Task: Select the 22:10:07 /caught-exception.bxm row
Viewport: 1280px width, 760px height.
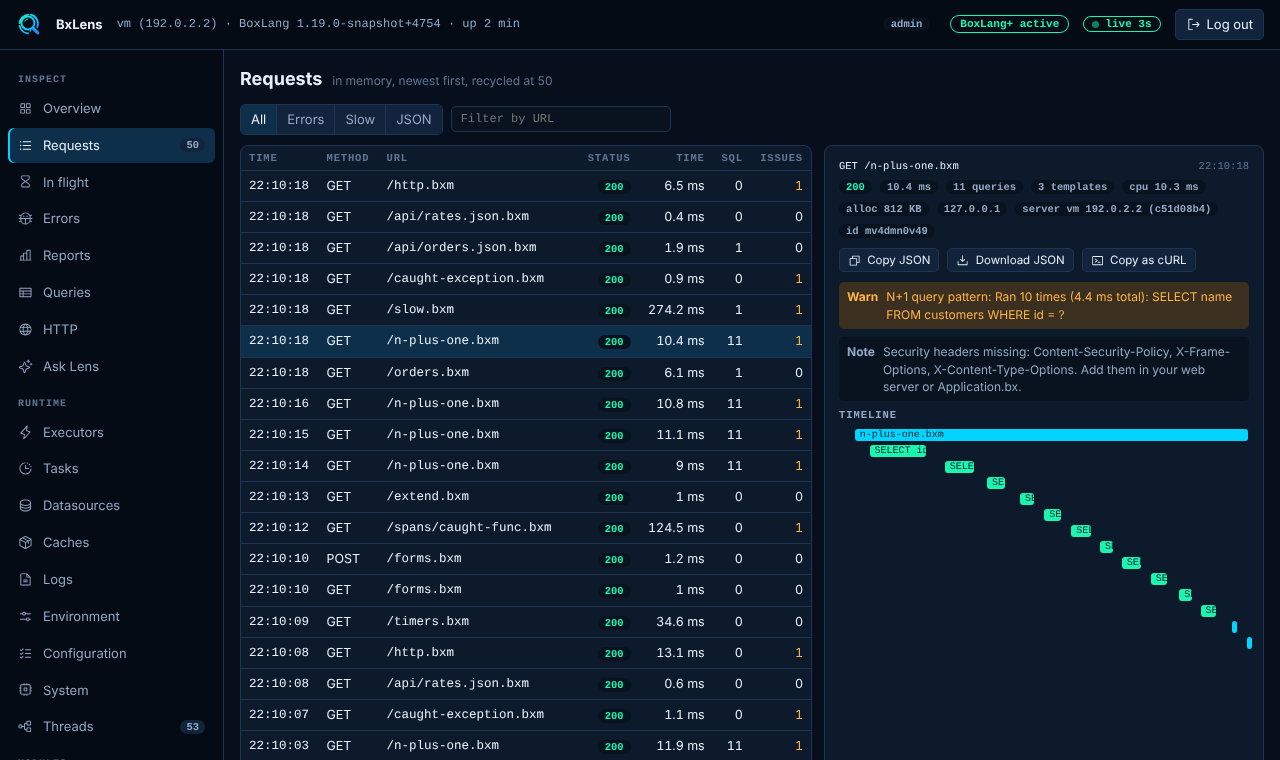Action: [x=526, y=714]
